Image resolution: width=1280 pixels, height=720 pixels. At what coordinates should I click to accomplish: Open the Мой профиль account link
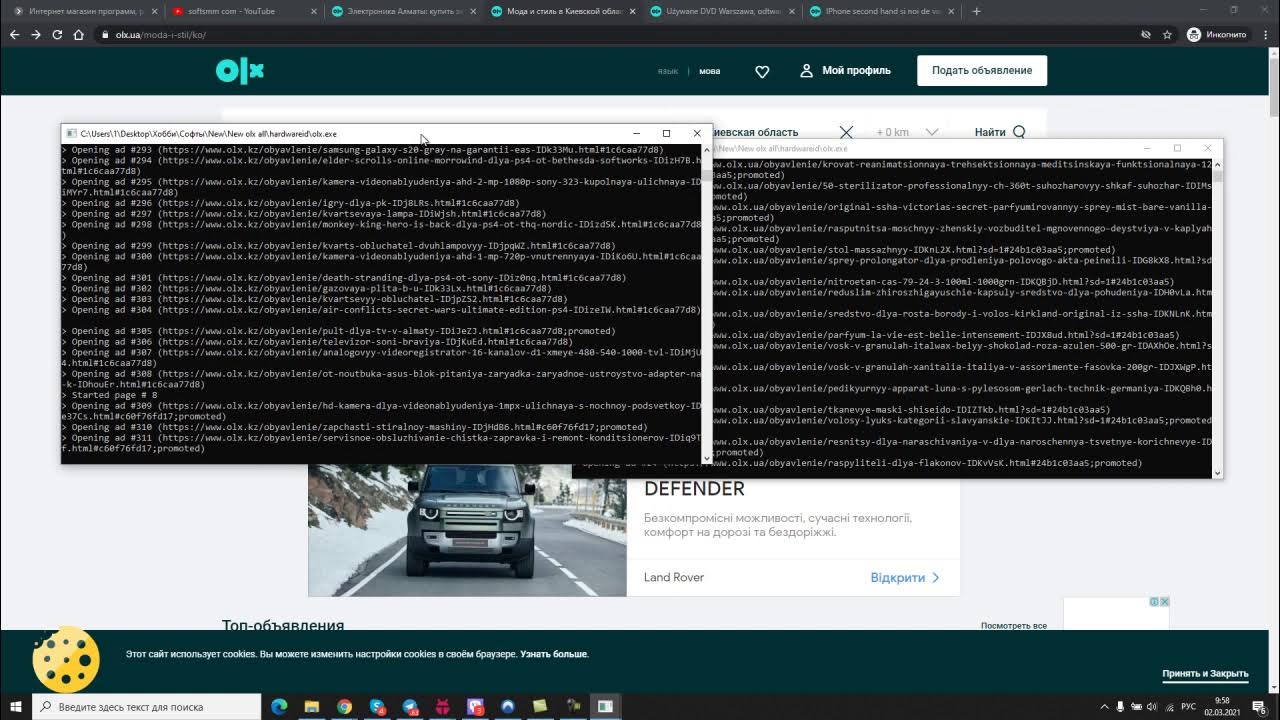[845, 71]
